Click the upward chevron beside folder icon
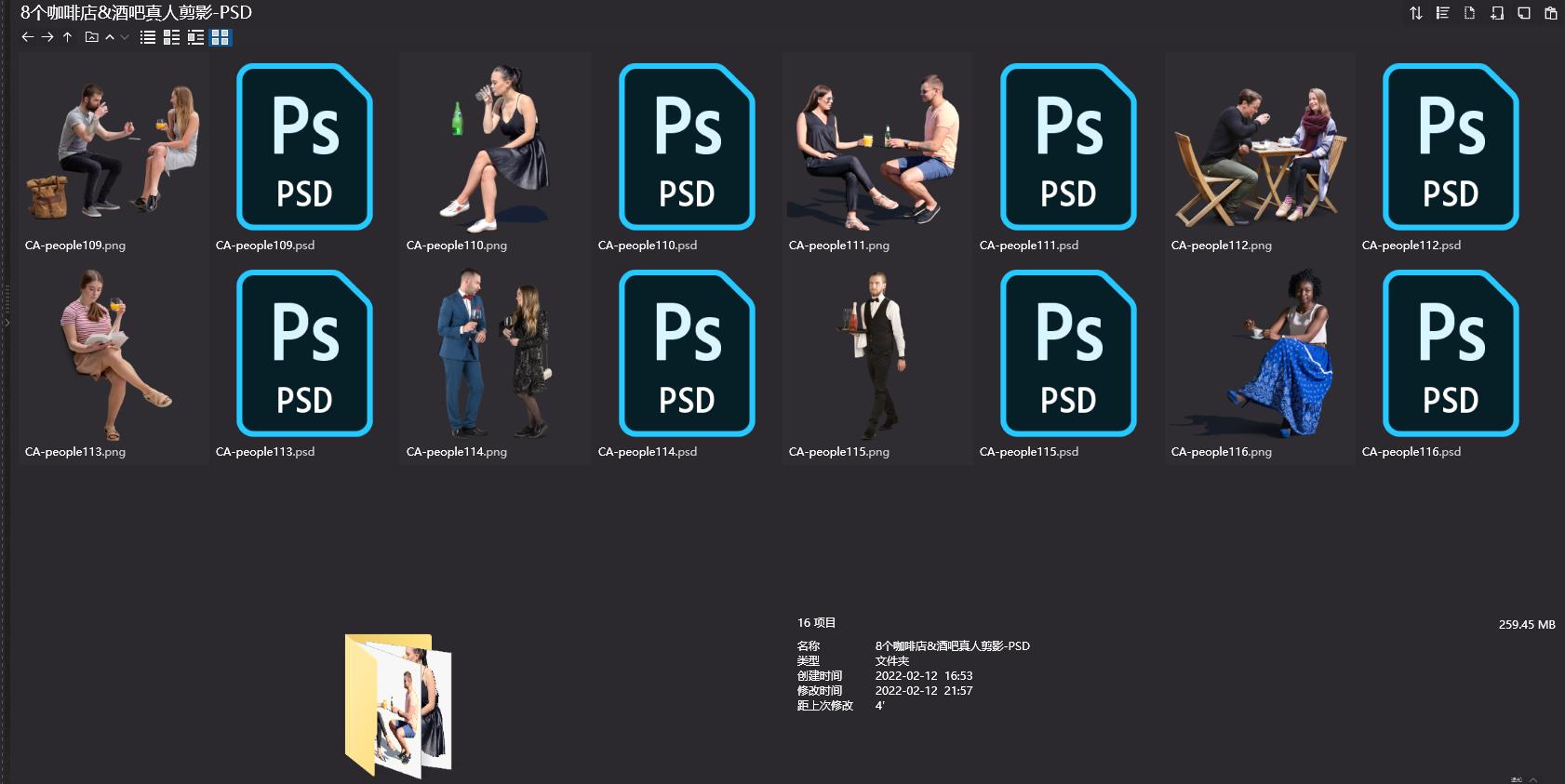This screenshot has height=784, width=1565. click(110, 37)
